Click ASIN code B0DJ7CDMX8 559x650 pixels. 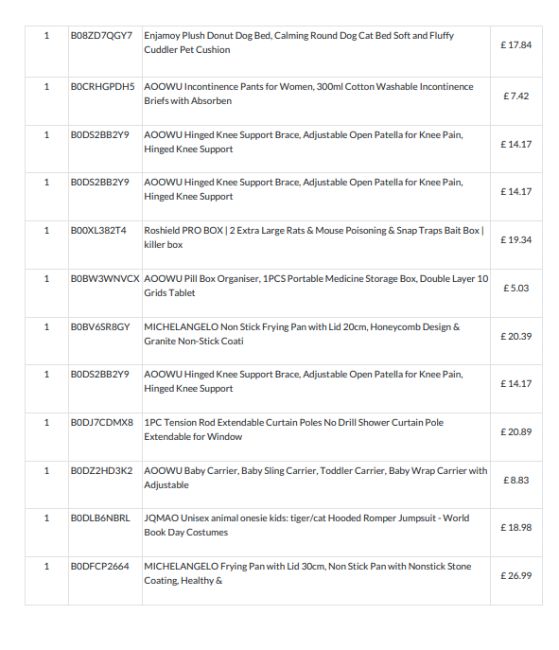(x=102, y=422)
